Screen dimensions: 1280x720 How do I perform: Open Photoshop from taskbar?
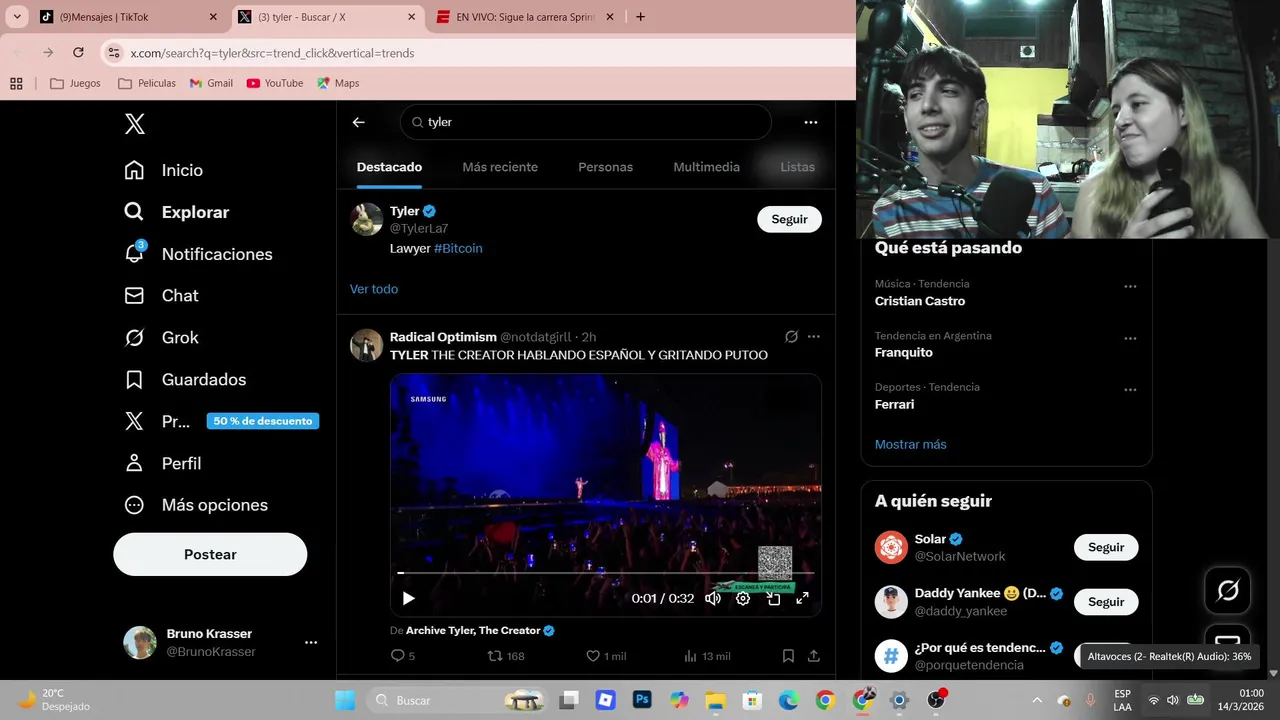pos(642,700)
